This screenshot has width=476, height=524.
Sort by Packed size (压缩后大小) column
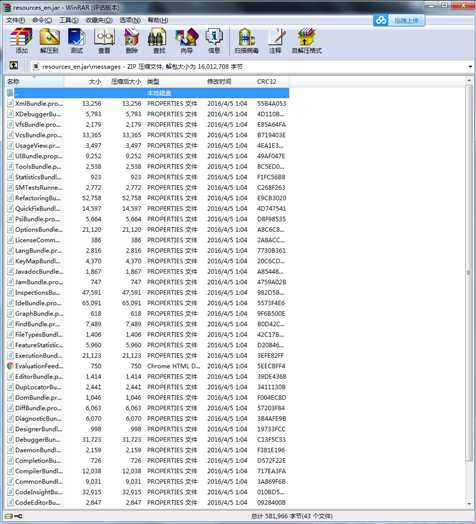pos(124,82)
